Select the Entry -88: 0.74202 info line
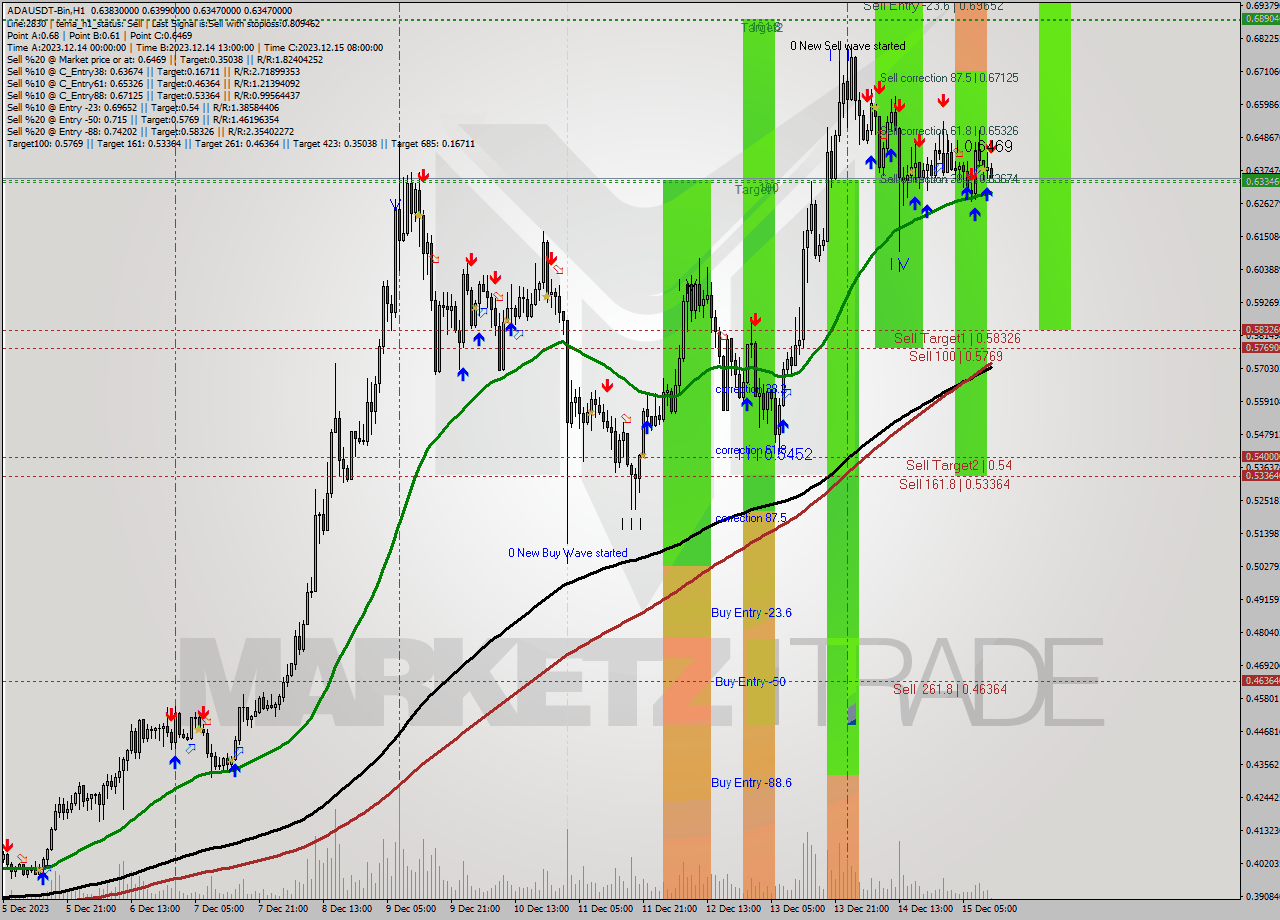This screenshot has width=1280, height=920. coord(150,131)
